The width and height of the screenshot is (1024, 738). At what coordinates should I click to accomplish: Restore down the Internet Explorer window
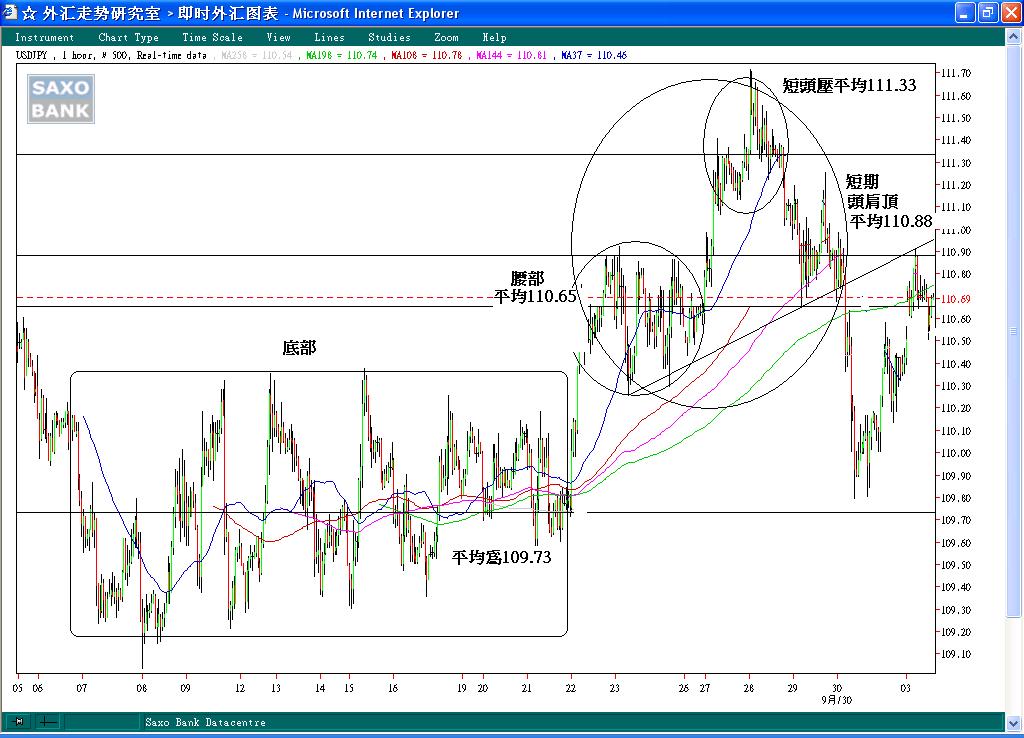[987, 12]
